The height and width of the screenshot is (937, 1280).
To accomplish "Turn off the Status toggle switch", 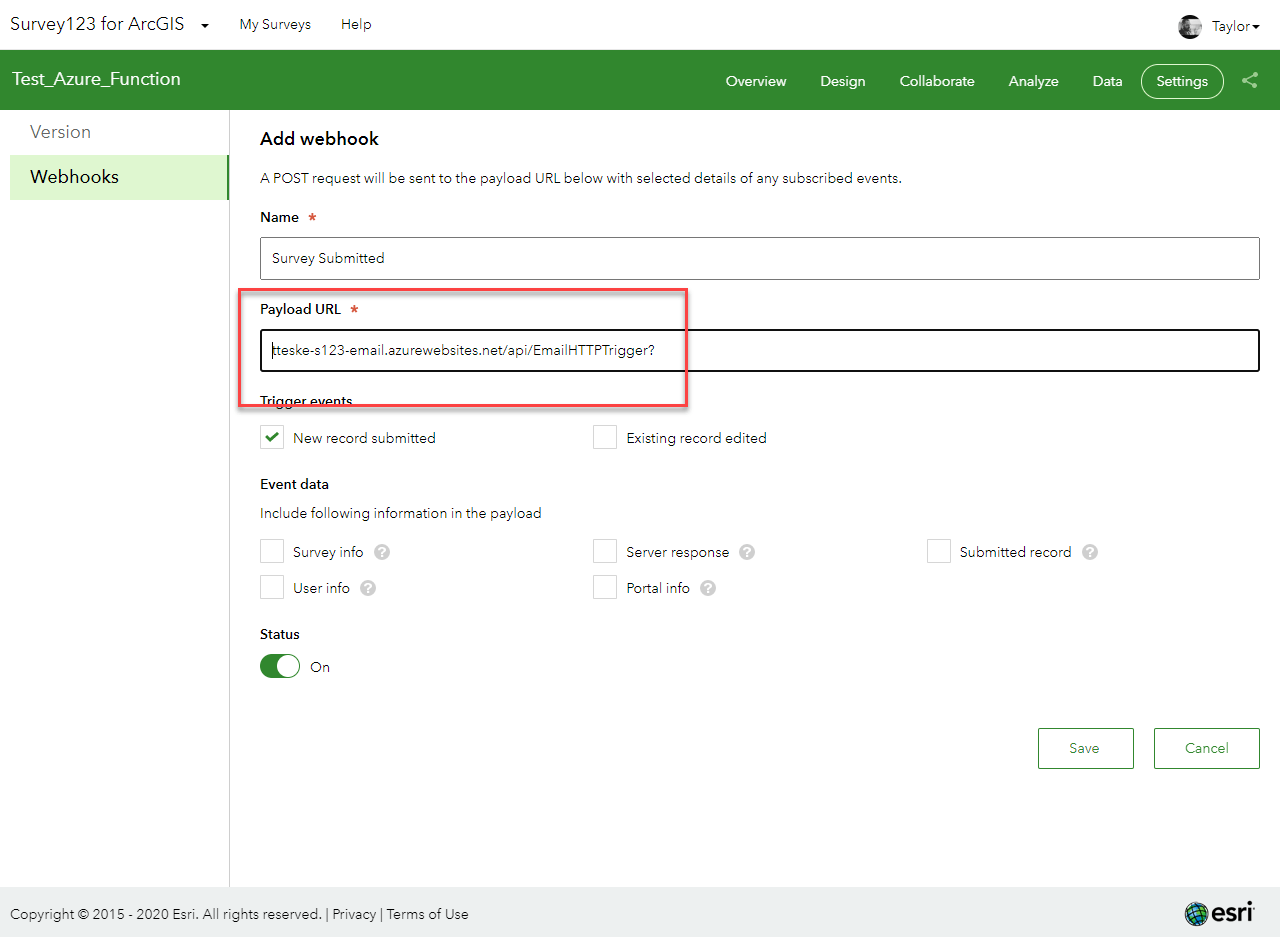I will coord(280,666).
